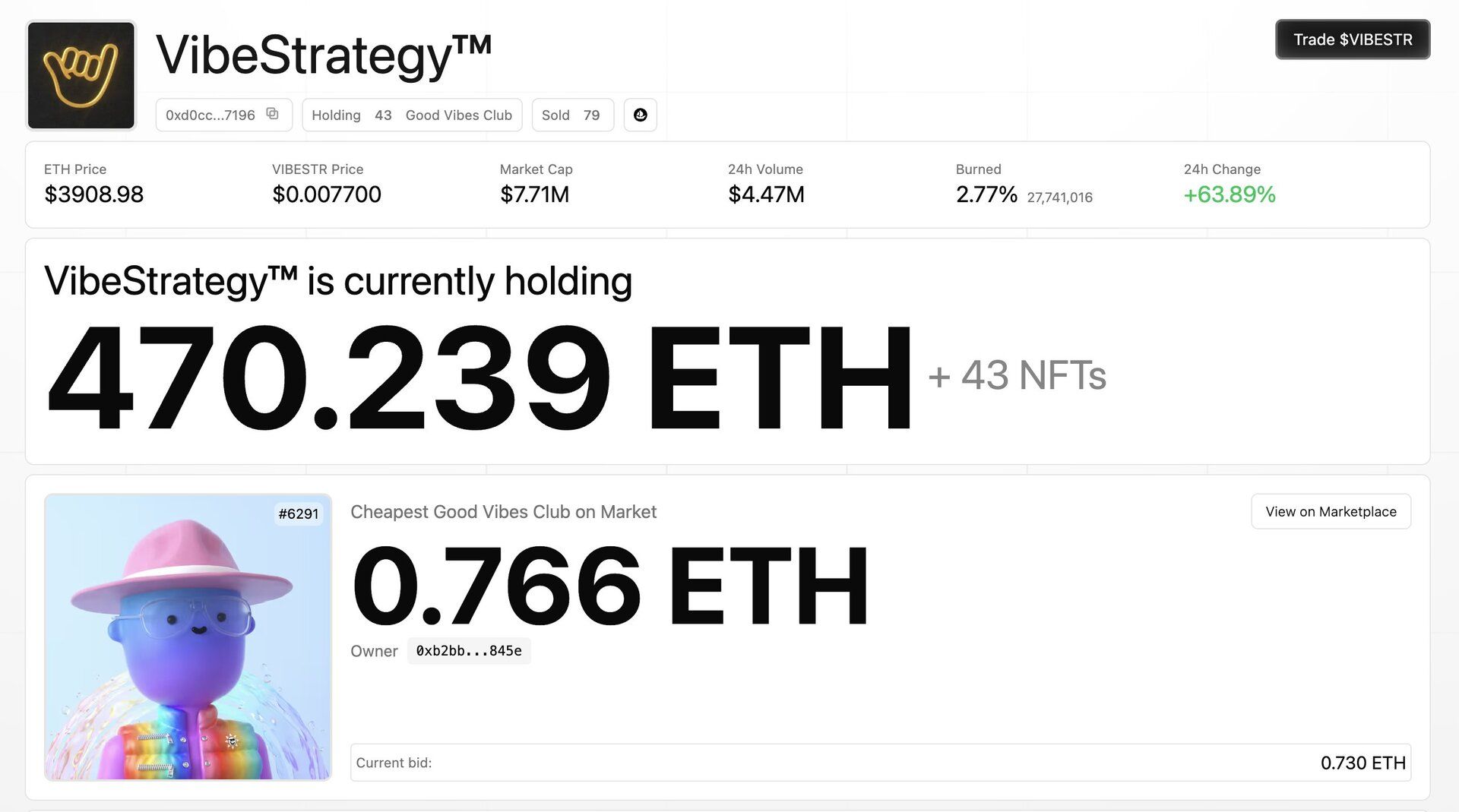
Task: Click the Current bid 0.730 ETH row
Action: click(x=880, y=763)
